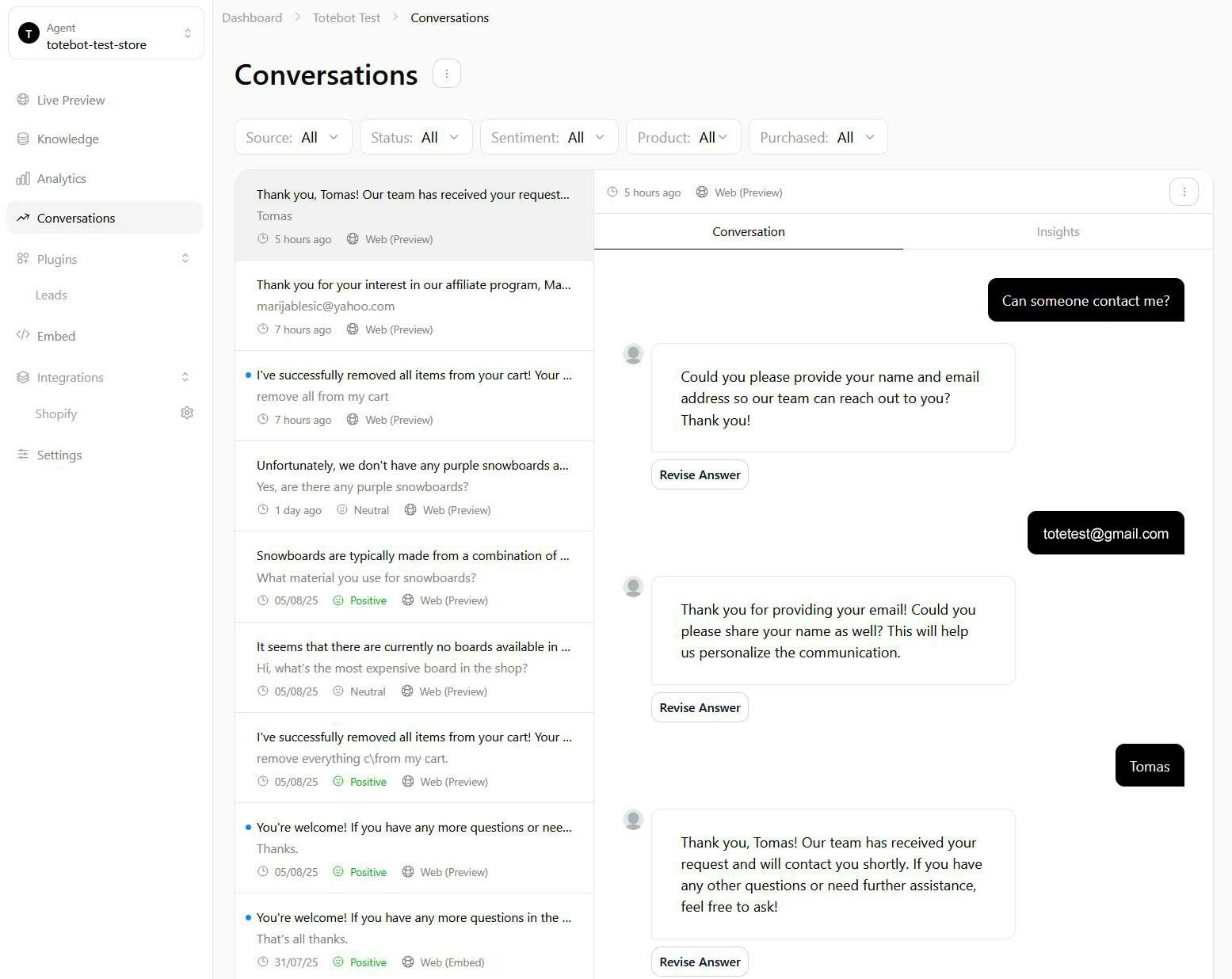Open the Sentiment filter dropdown
The height and width of the screenshot is (979, 1232).
coord(548,136)
